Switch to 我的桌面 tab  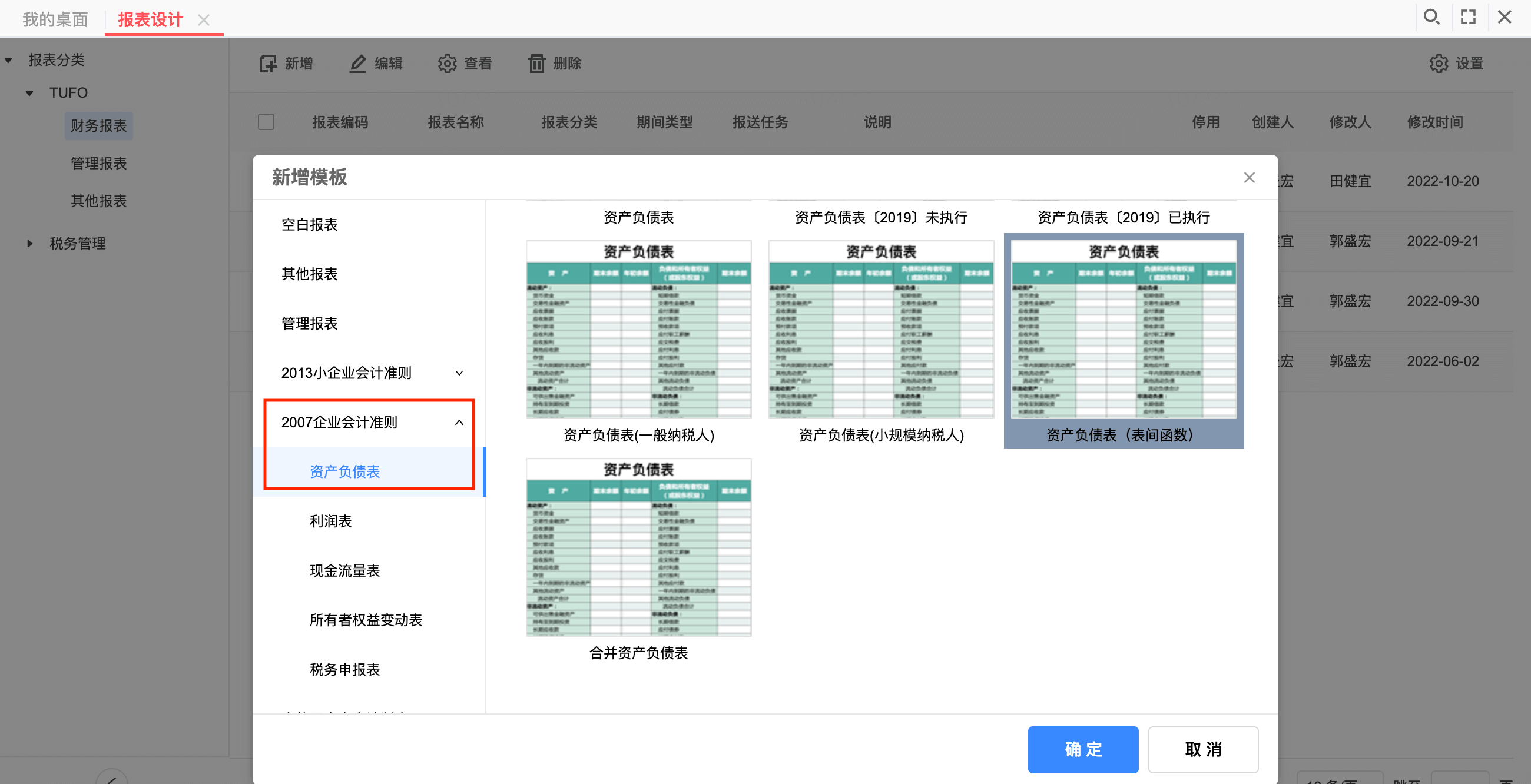(55, 19)
